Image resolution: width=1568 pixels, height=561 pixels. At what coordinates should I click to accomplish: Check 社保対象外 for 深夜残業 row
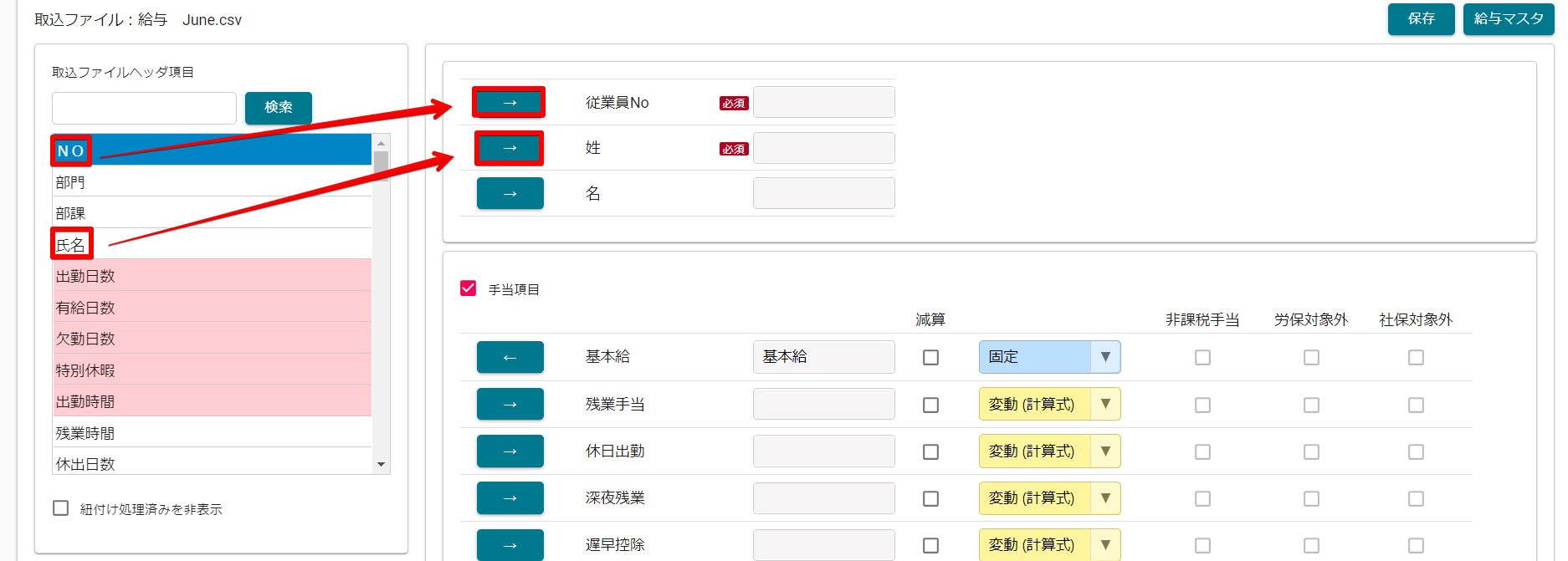(x=1416, y=498)
